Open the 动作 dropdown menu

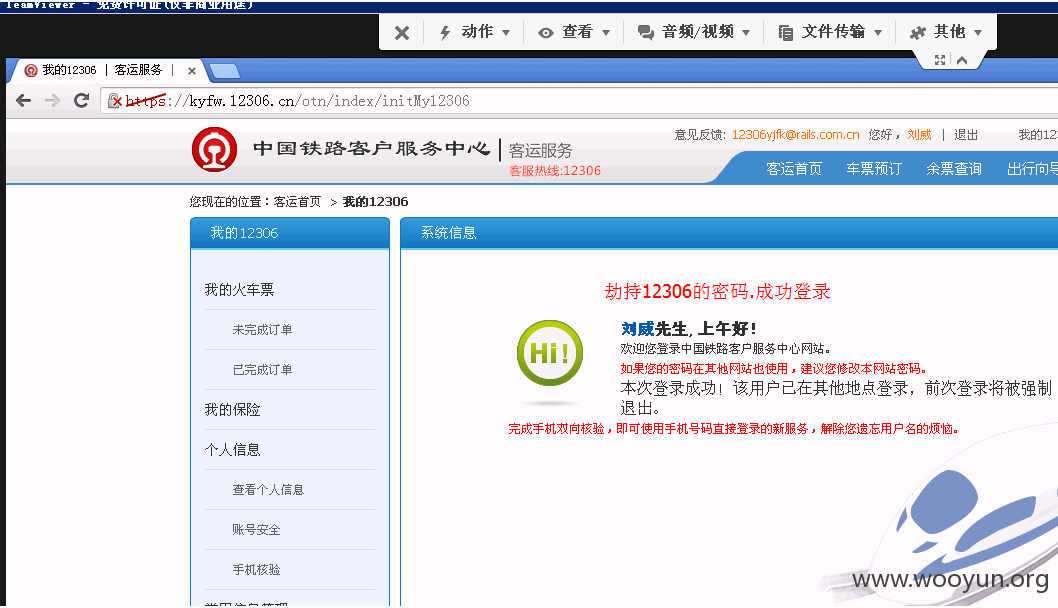click(485, 32)
